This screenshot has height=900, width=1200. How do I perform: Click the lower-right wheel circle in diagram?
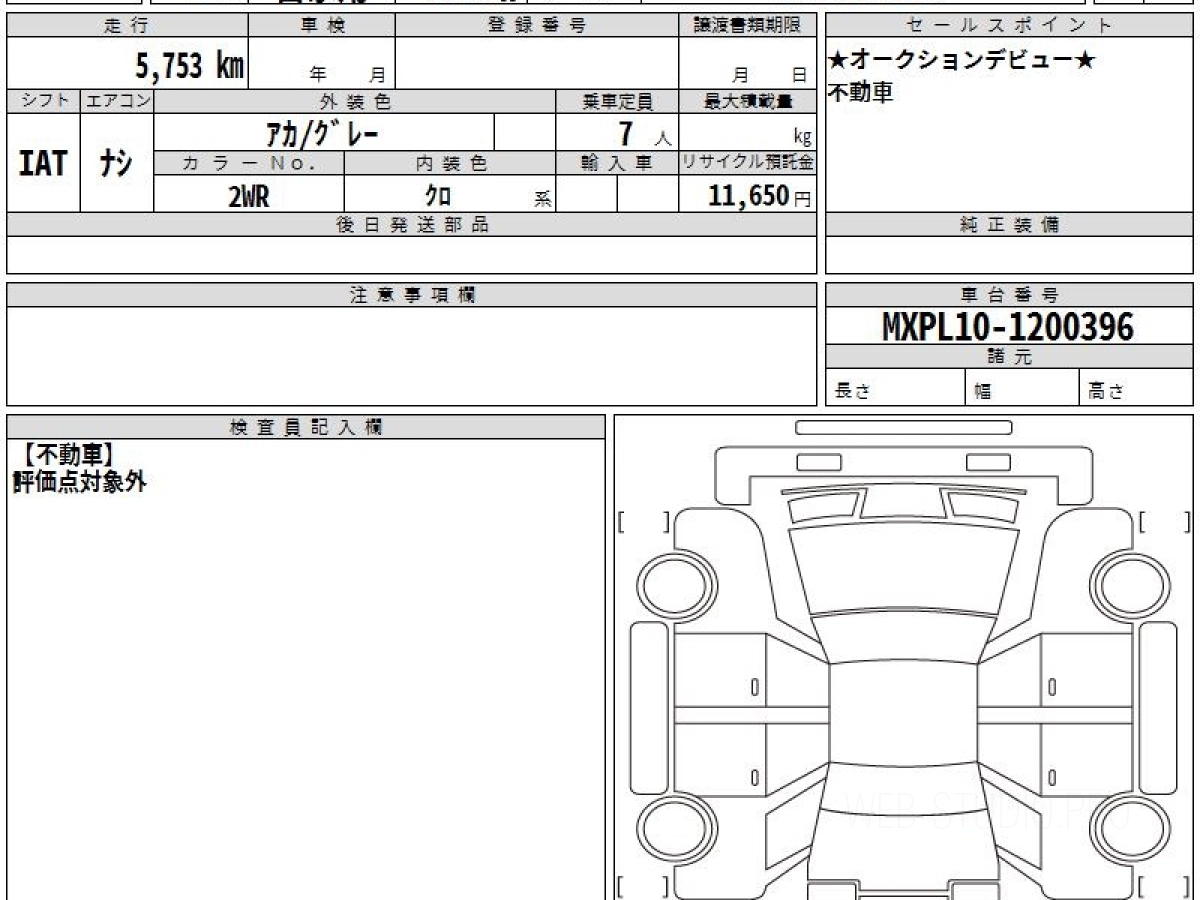[x=1132, y=829]
